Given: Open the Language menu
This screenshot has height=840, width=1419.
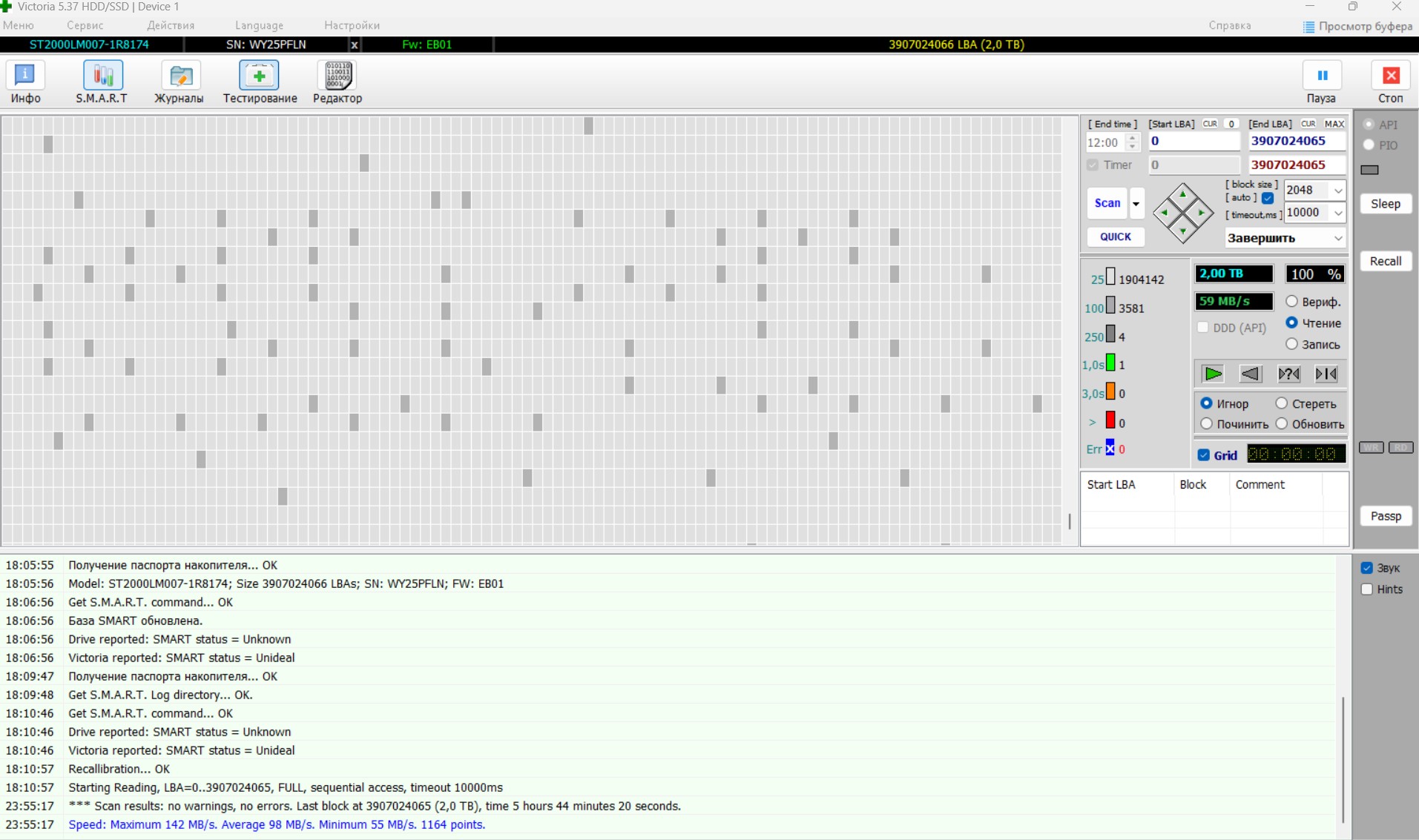Looking at the screenshot, I should tap(259, 25).
